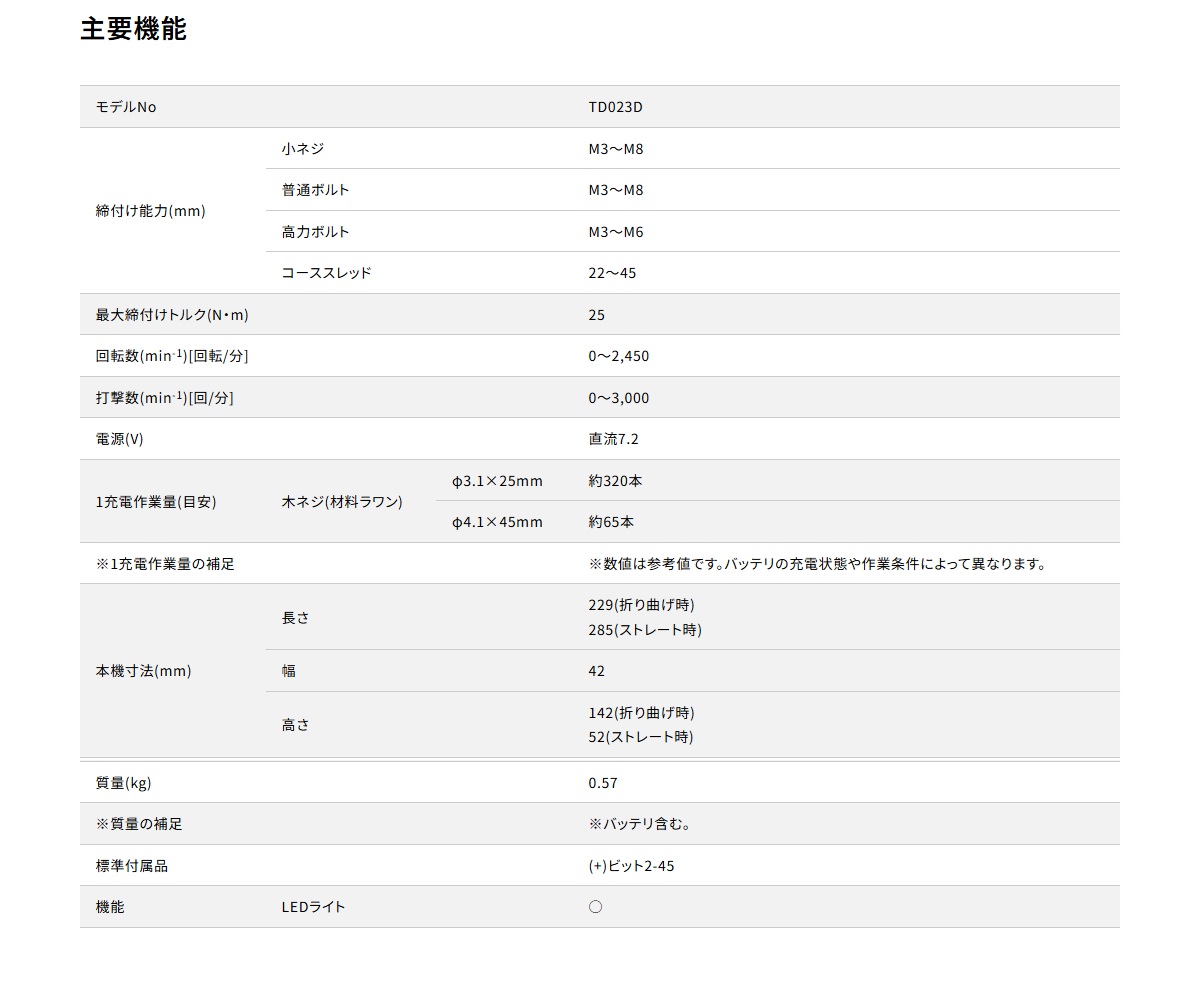Click the power source value 直流7.2
Image resolution: width=1184 pixels, height=995 pixels.
click(x=613, y=439)
